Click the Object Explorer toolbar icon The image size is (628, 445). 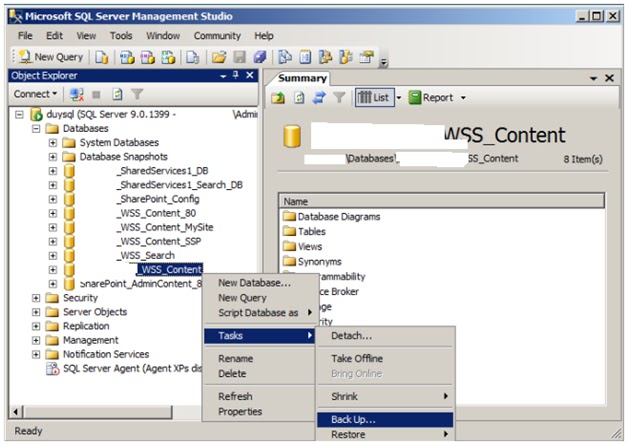325,57
